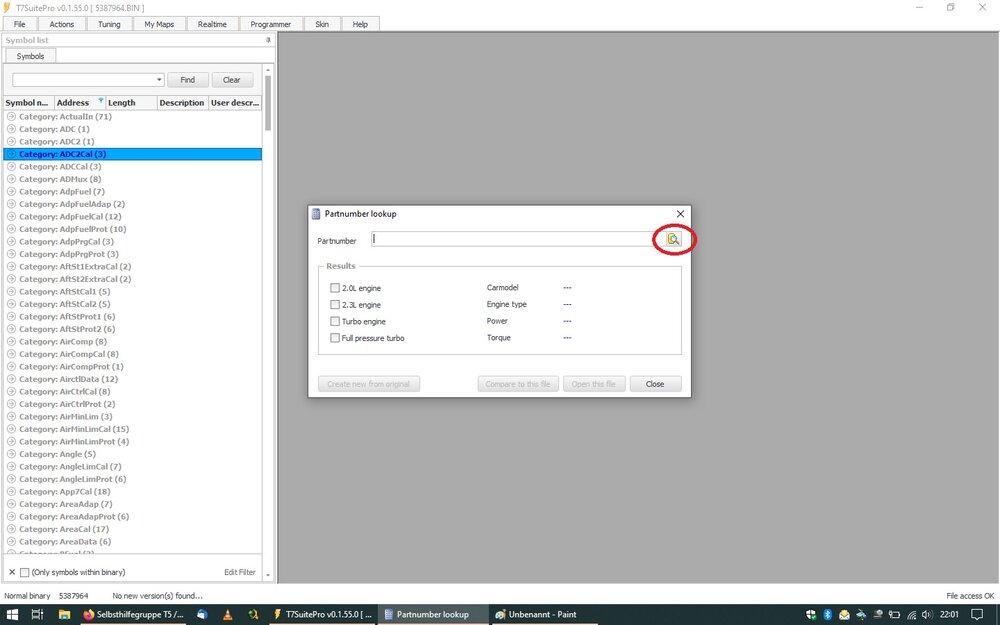Click the filter icon in Address column header
Viewport: 1000px width, 625px height.
coord(101,101)
